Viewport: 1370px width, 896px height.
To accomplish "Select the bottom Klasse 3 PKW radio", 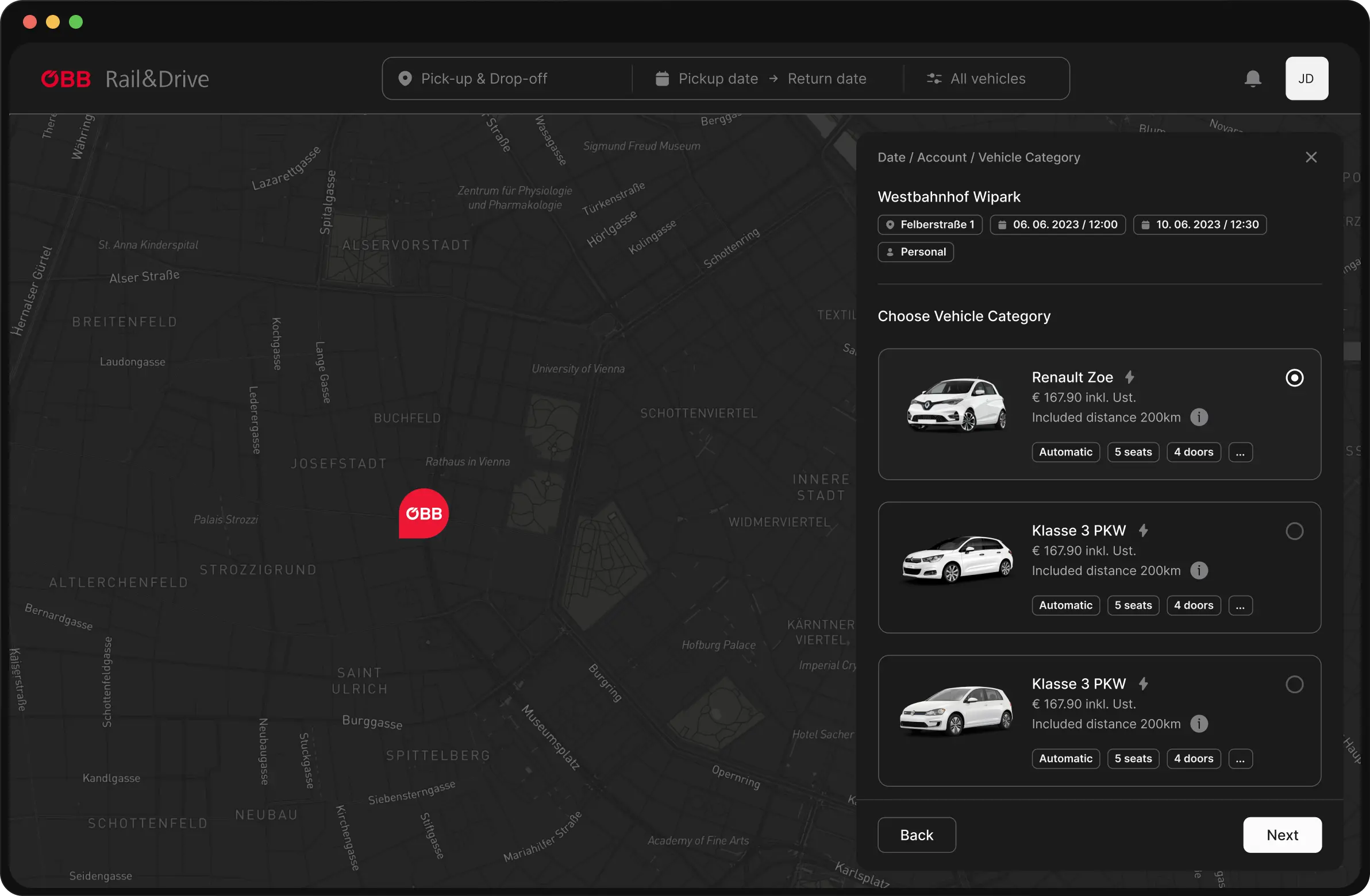I will pyautogui.click(x=1294, y=684).
